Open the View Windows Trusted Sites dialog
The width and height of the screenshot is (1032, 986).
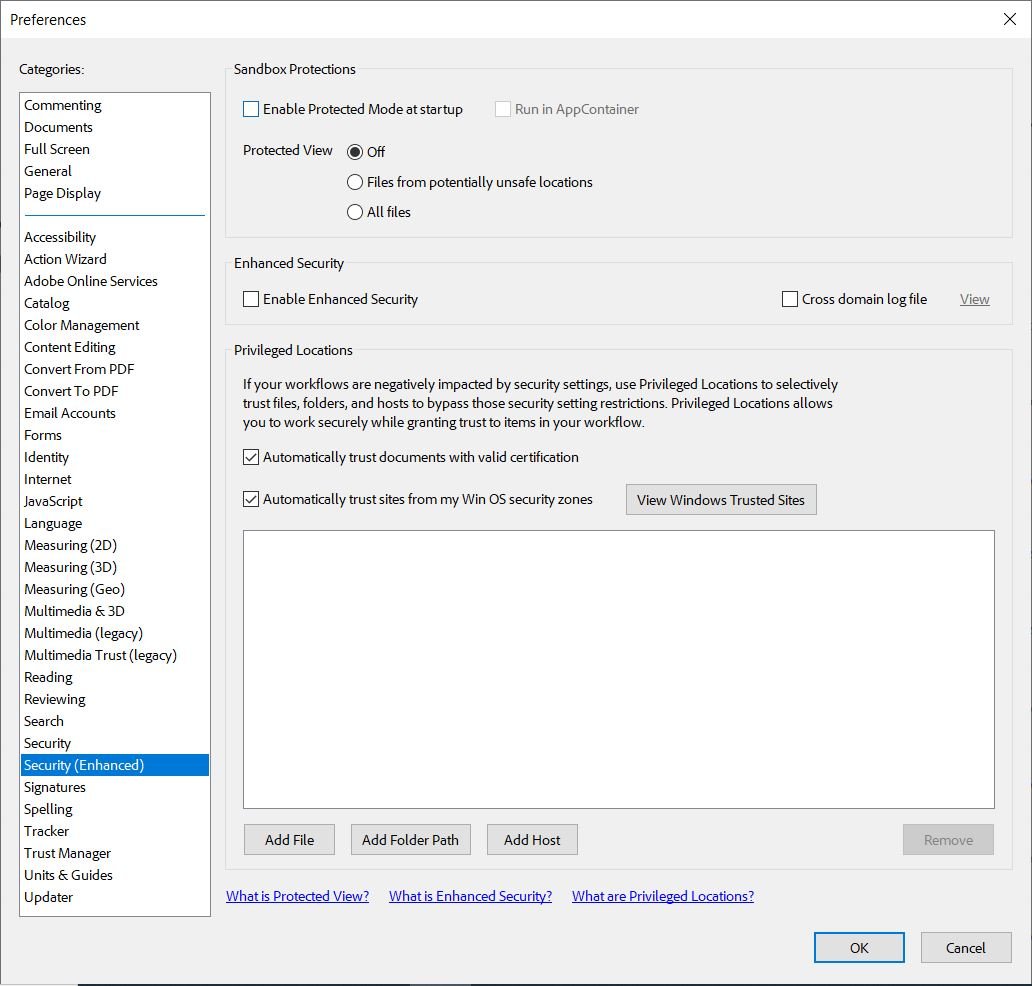pos(721,499)
